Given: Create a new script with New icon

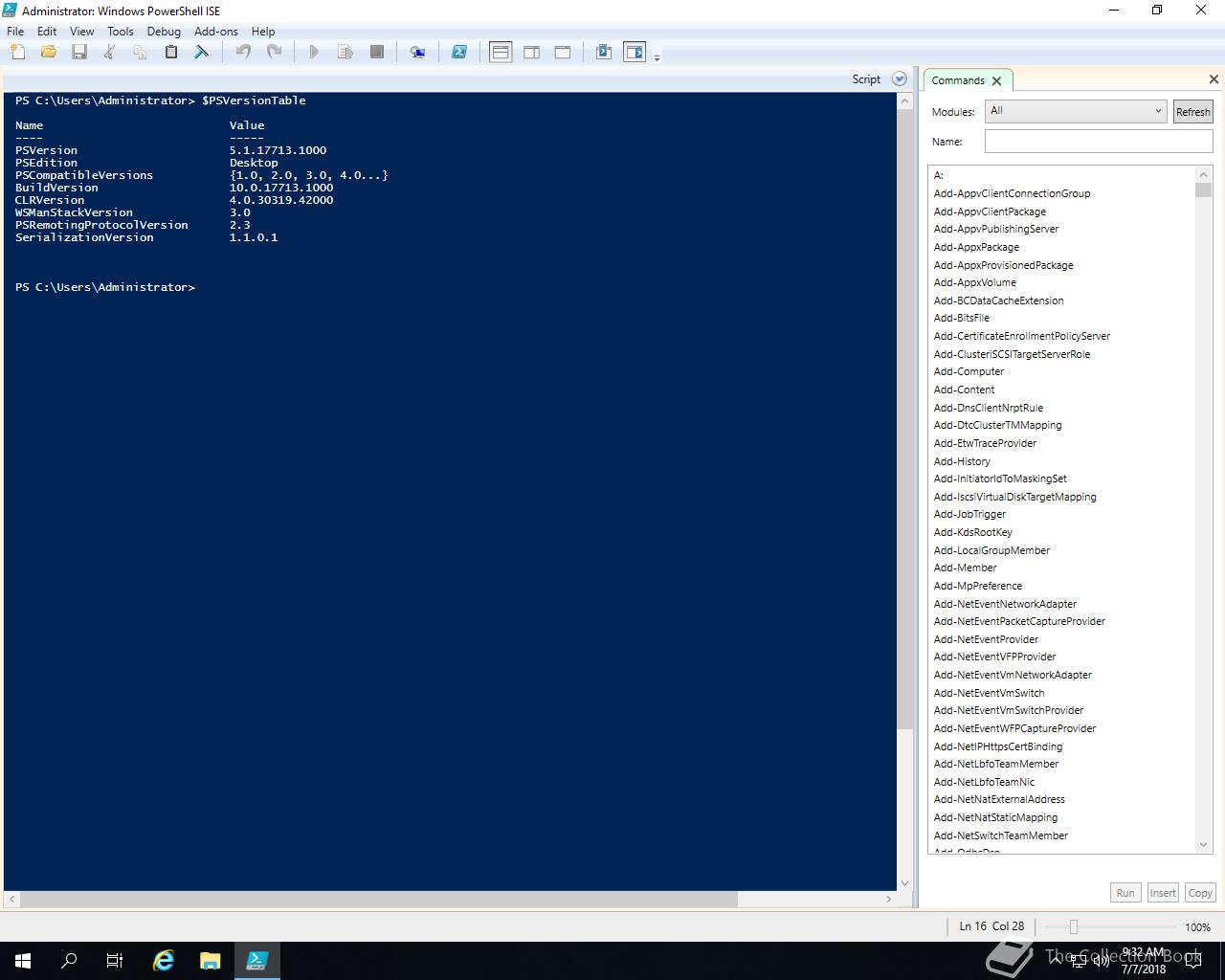Looking at the screenshot, I should [18, 53].
